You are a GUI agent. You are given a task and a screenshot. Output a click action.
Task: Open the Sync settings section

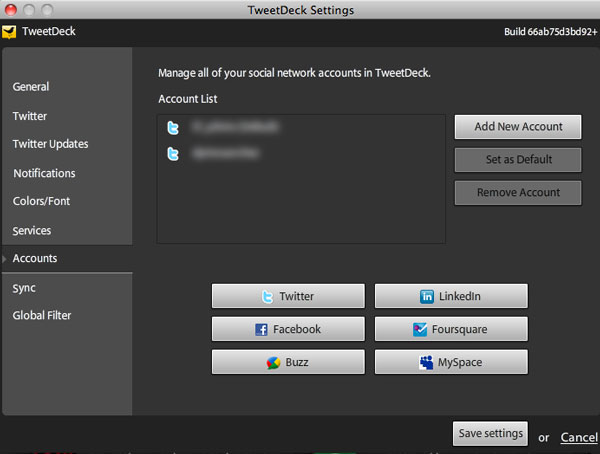click(x=24, y=288)
